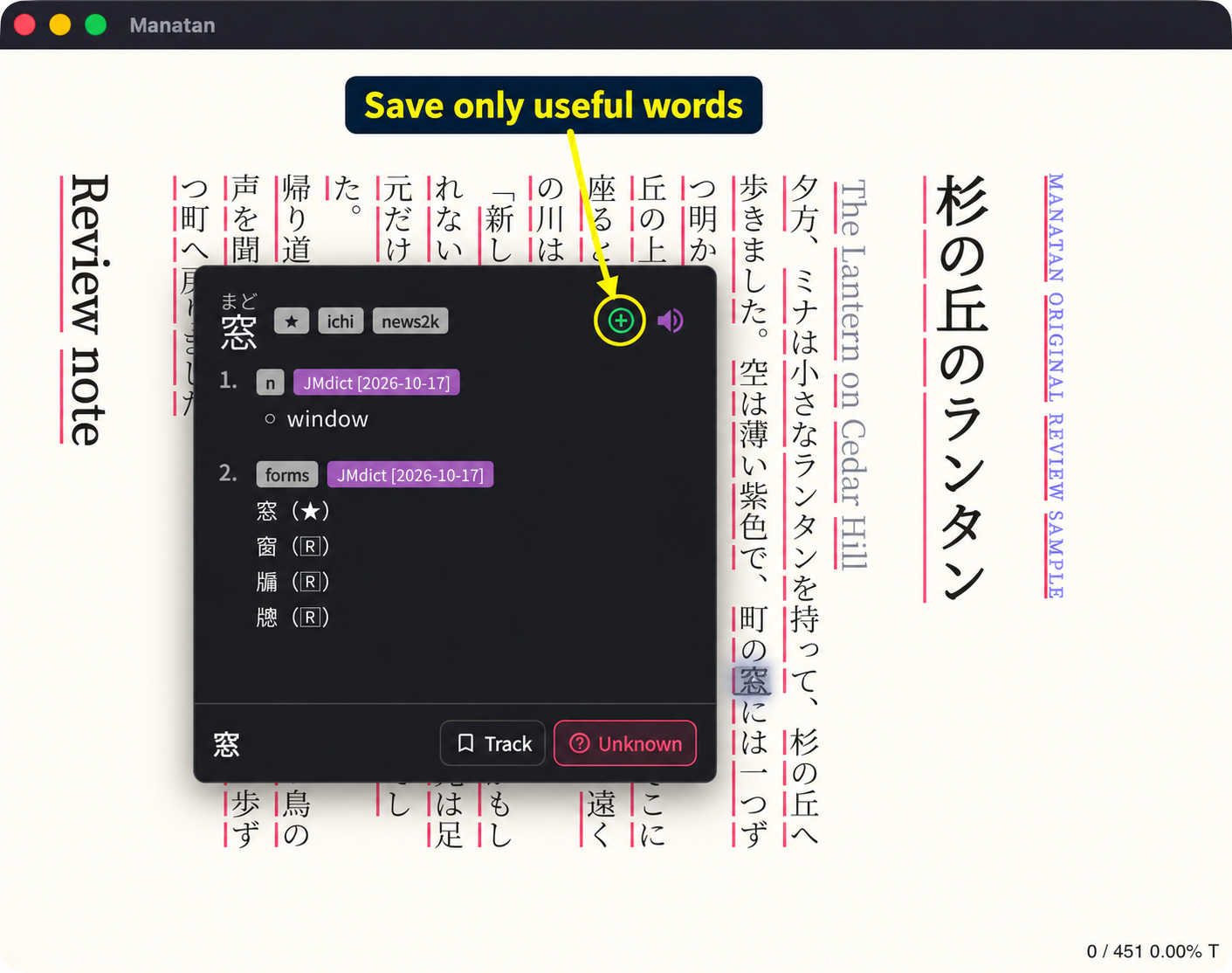Viewport: 1232px width, 973px height.
Task: Click the JMdict tag beside the "n" tag
Action: [376, 383]
